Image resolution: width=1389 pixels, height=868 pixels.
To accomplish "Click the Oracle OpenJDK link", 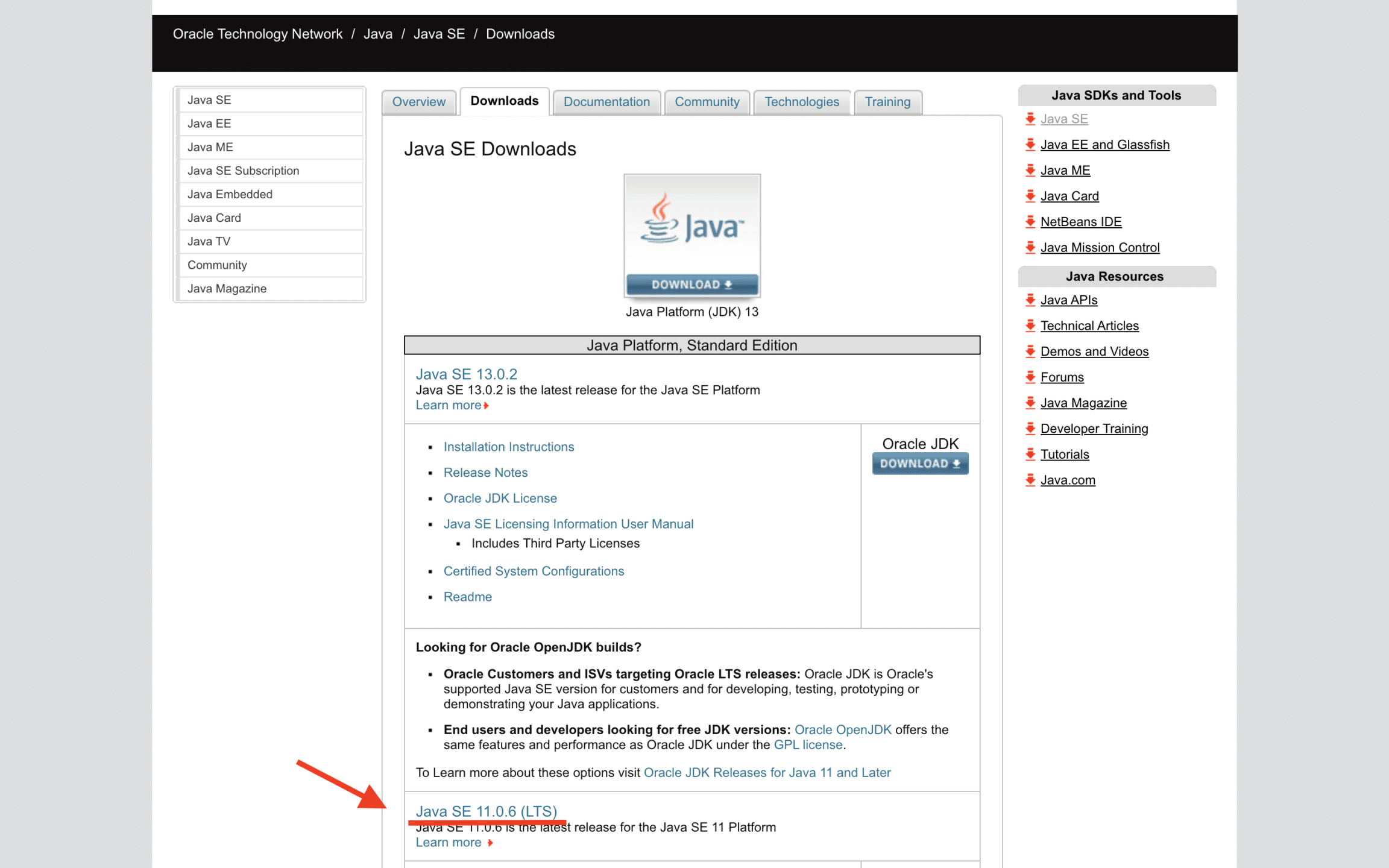I will click(x=843, y=729).
